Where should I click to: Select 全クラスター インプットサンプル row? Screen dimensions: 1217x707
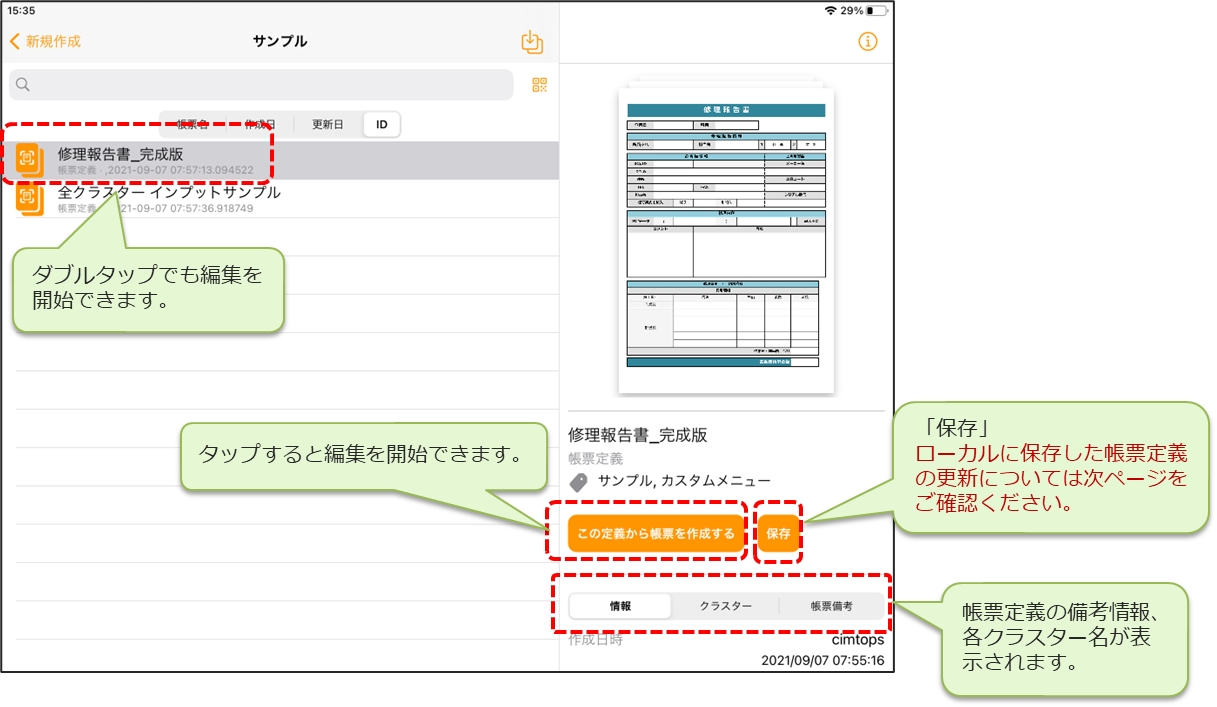(280, 198)
